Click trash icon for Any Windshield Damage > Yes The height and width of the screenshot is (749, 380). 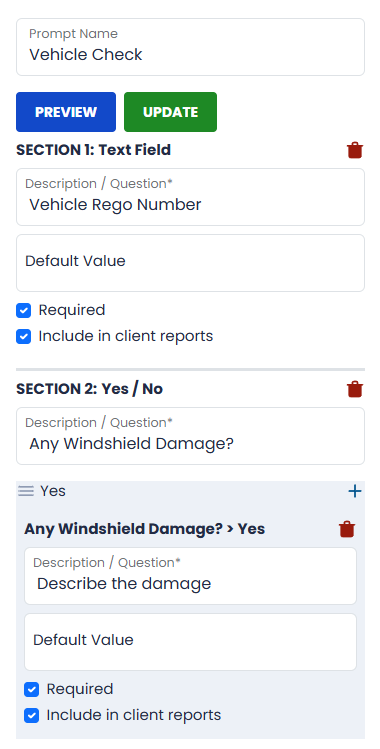coord(347,529)
